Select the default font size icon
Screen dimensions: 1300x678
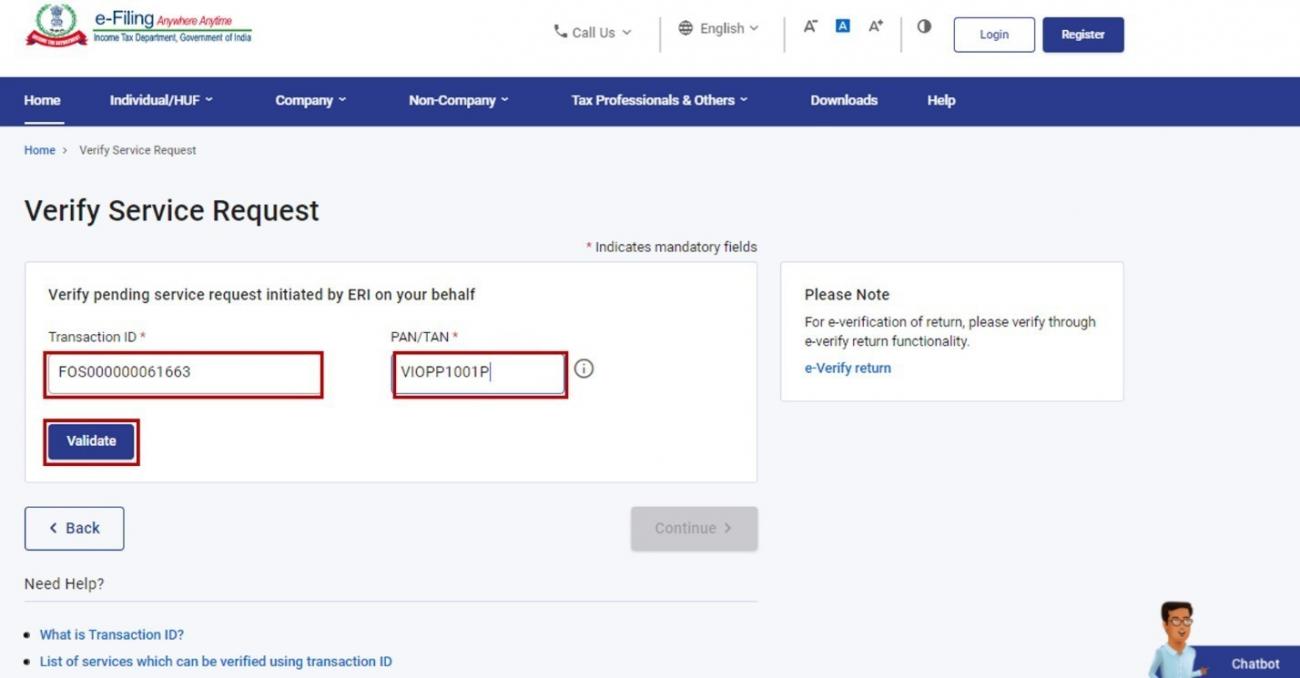tap(842, 27)
